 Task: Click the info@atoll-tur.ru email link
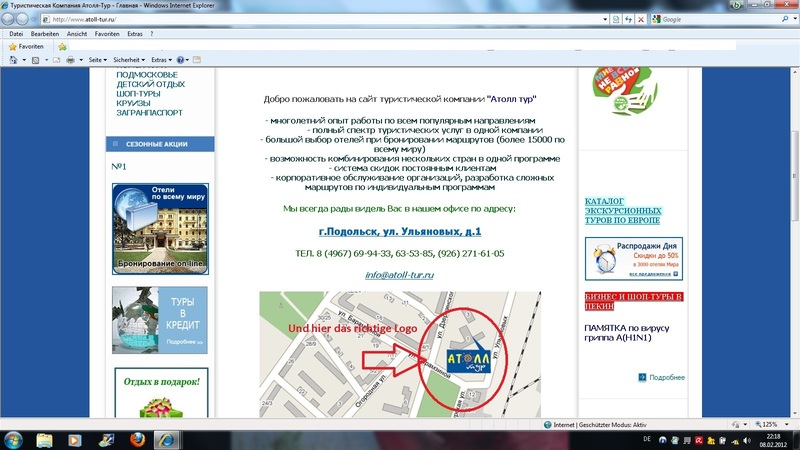point(399,275)
